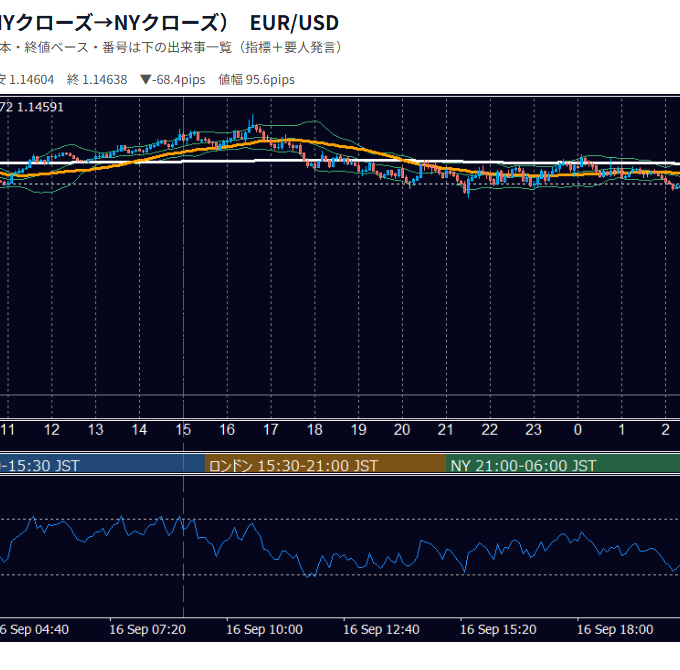Select the NY 21:00-06:00 JST session bar
The image size is (680, 670).
pos(563,463)
